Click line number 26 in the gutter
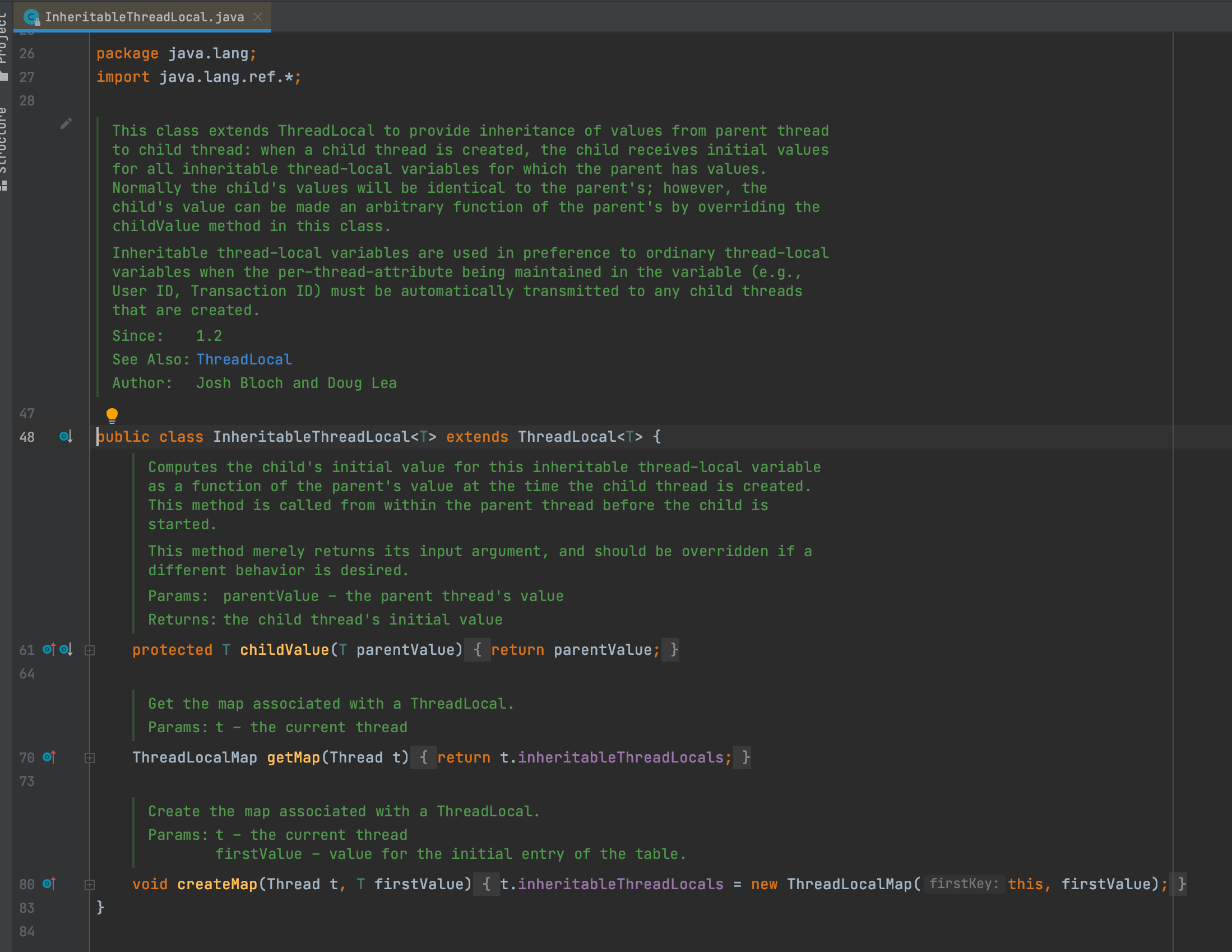The image size is (1232, 952). pos(26,54)
